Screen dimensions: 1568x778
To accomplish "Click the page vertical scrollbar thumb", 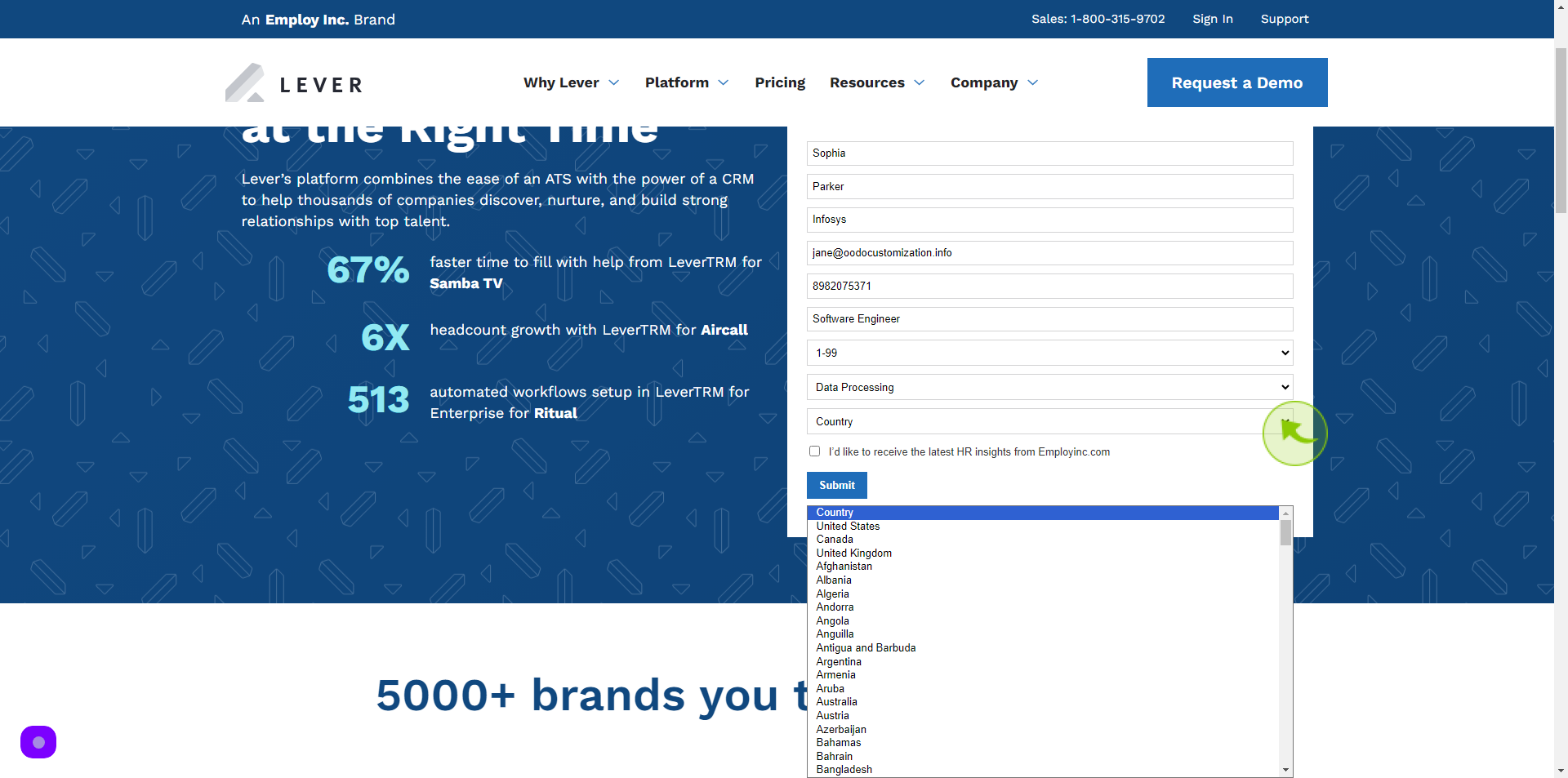I will point(1561,131).
